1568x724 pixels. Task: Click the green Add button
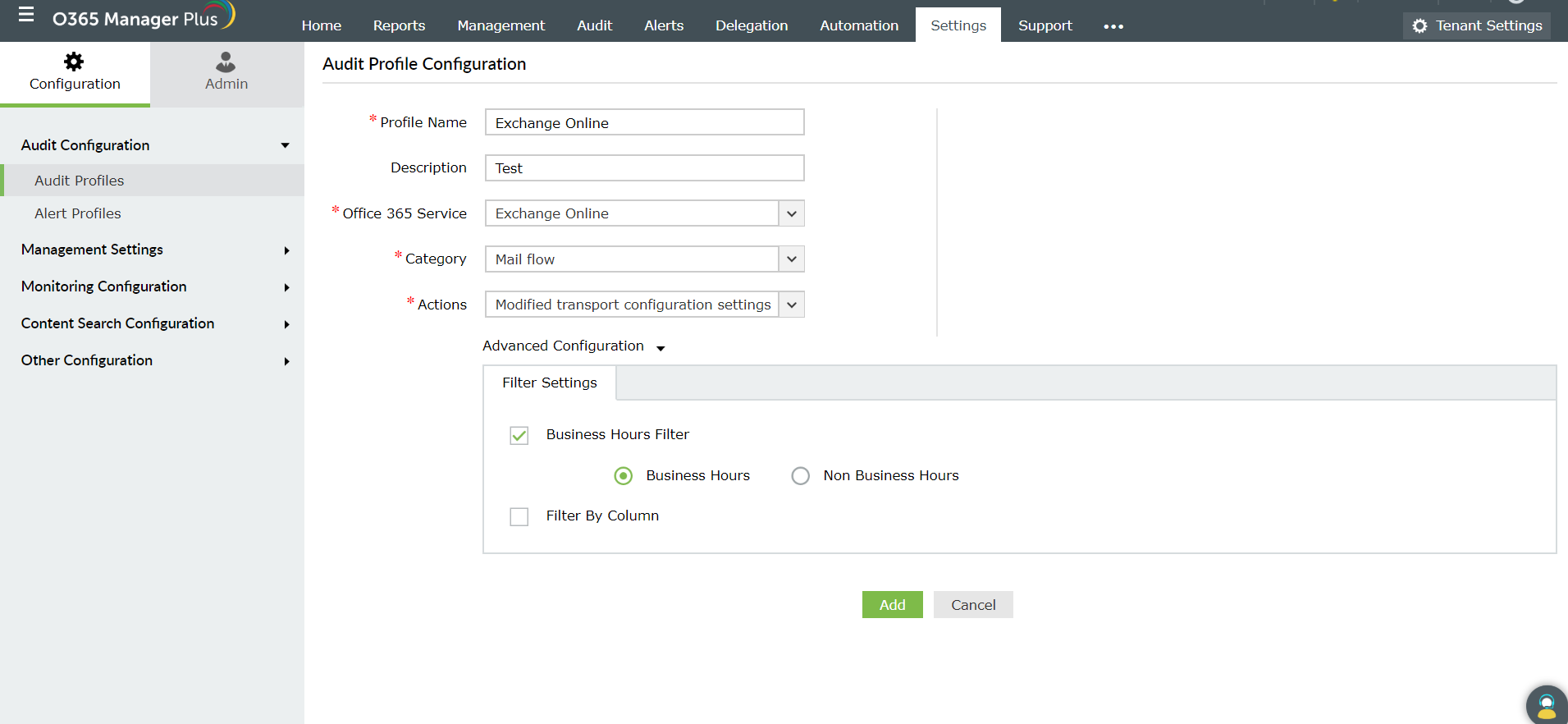[x=892, y=605]
